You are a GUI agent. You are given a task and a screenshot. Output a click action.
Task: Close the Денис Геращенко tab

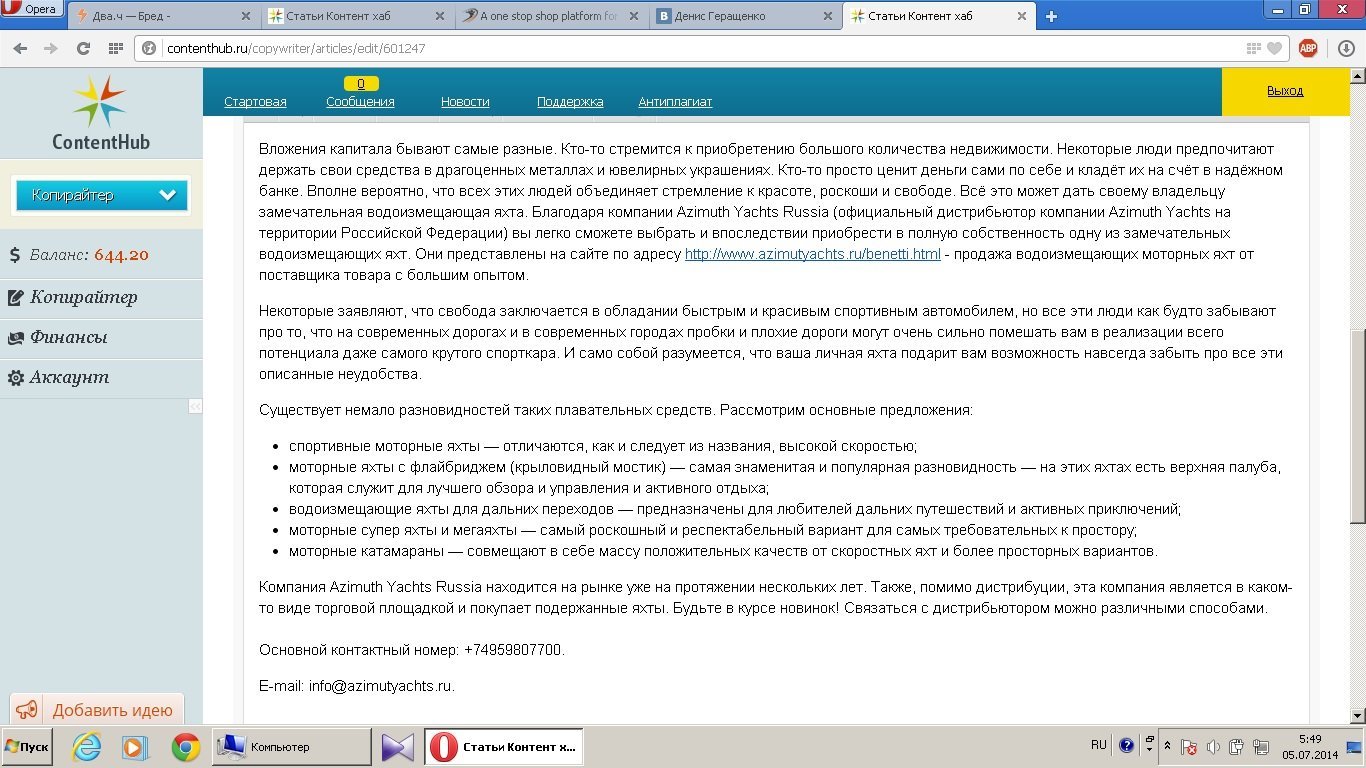tap(827, 16)
